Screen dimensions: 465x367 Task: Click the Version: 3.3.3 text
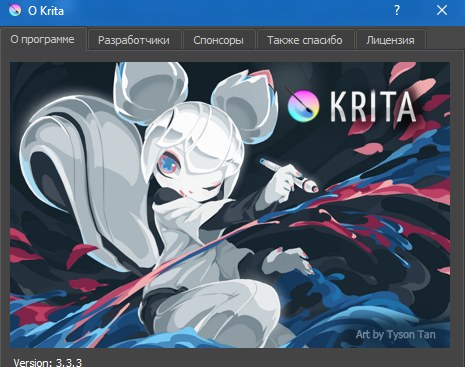pos(48,362)
